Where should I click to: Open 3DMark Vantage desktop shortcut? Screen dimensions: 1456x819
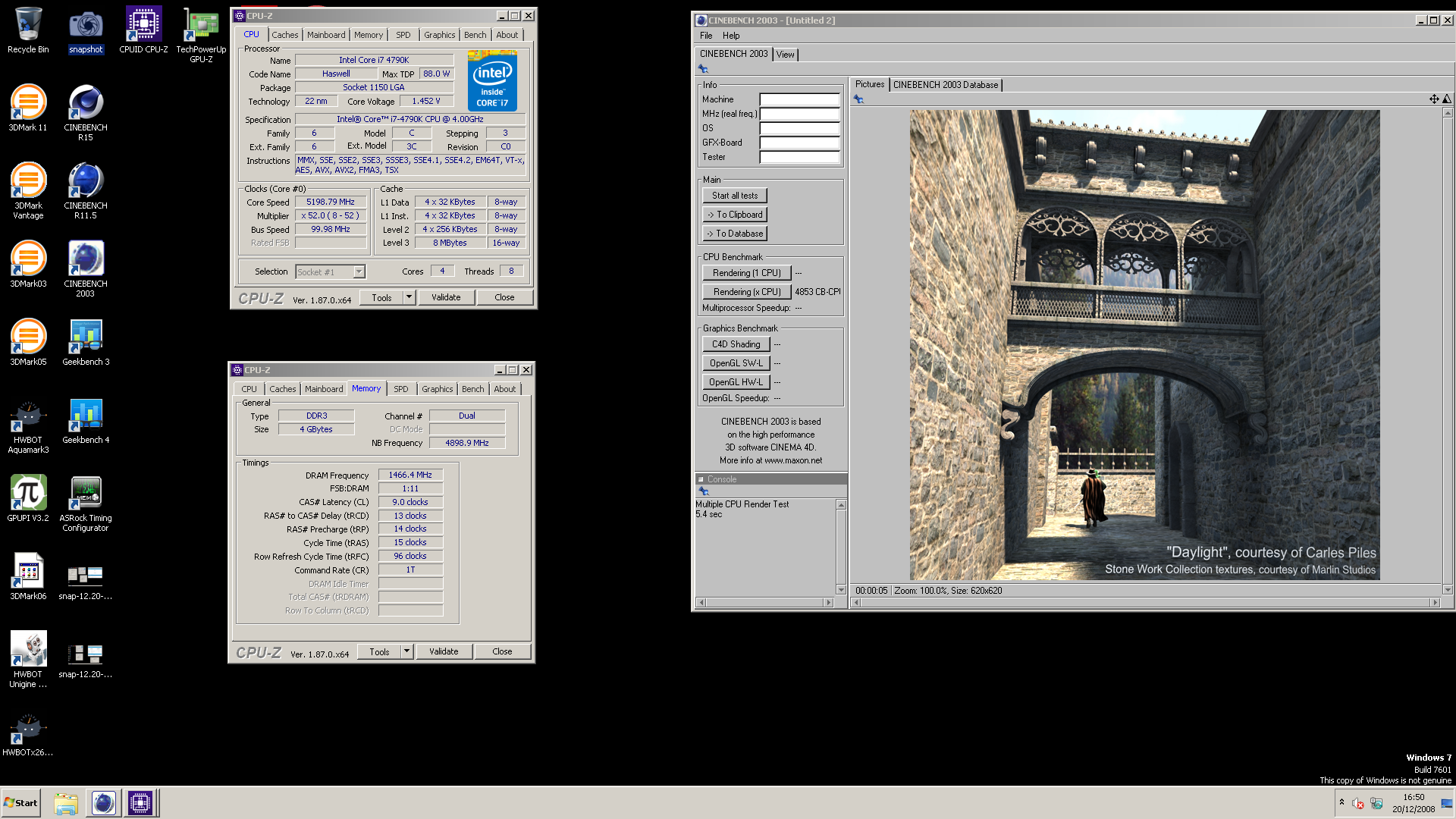coord(28,190)
